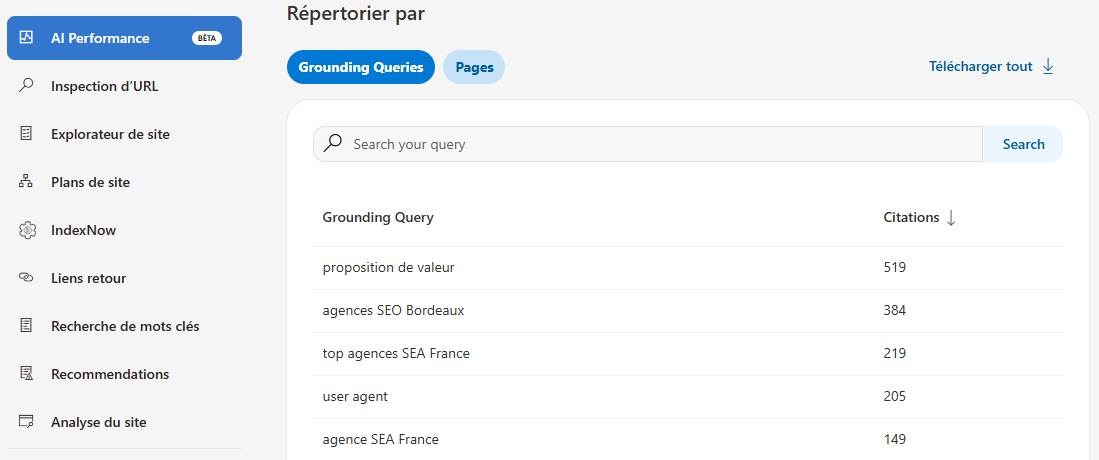Click the Liens retour link icon
The width and height of the screenshot is (1099, 460).
(27, 278)
